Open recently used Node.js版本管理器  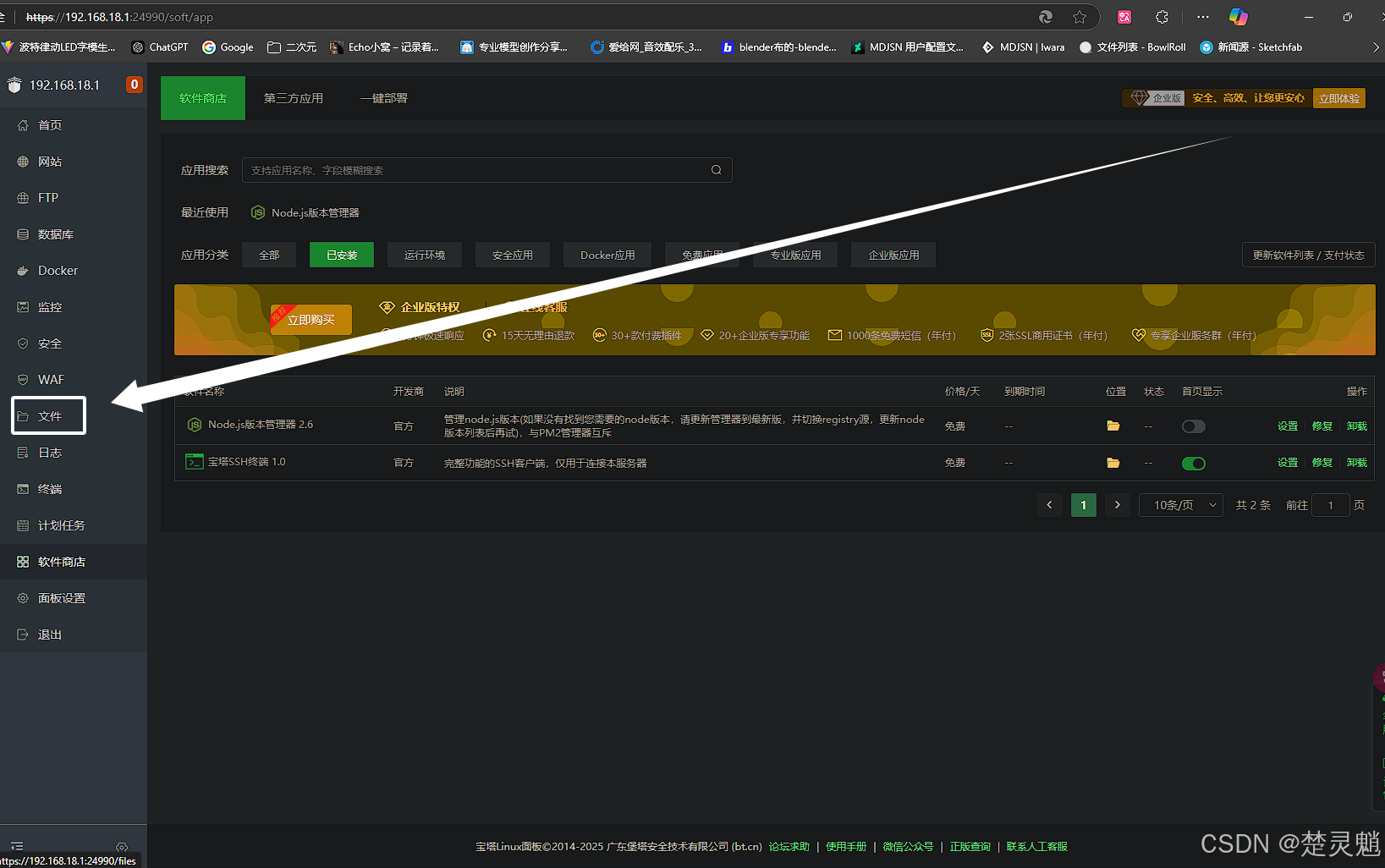pyautogui.click(x=305, y=212)
